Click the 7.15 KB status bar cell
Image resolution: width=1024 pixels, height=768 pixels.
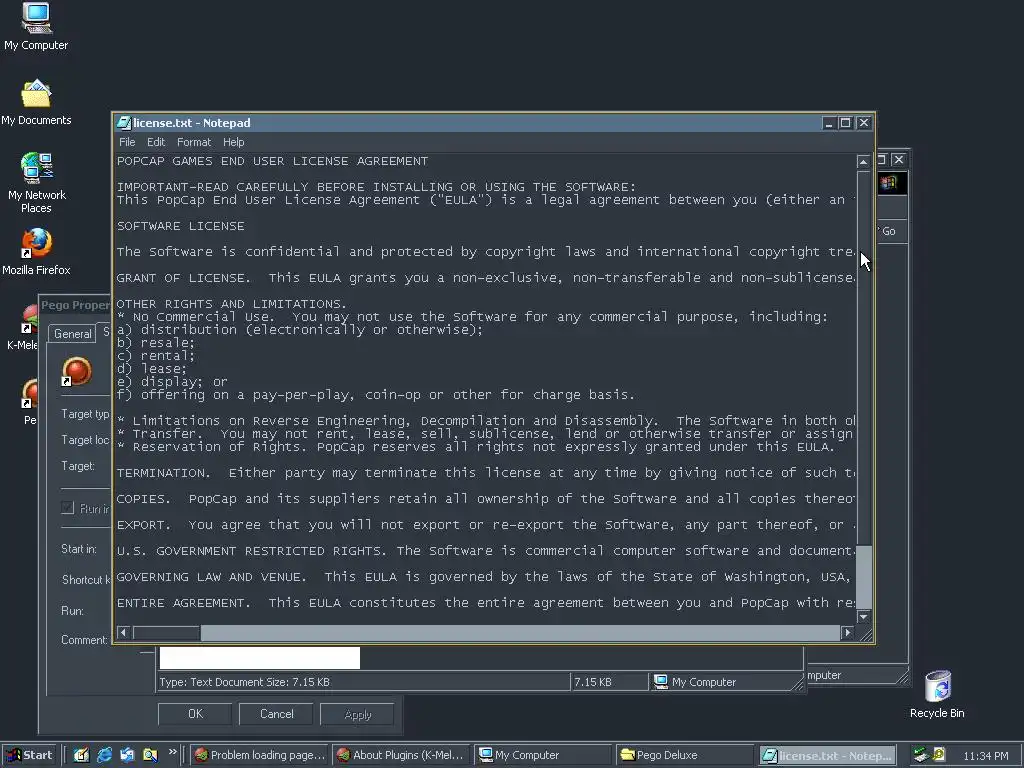pos(609,682)
